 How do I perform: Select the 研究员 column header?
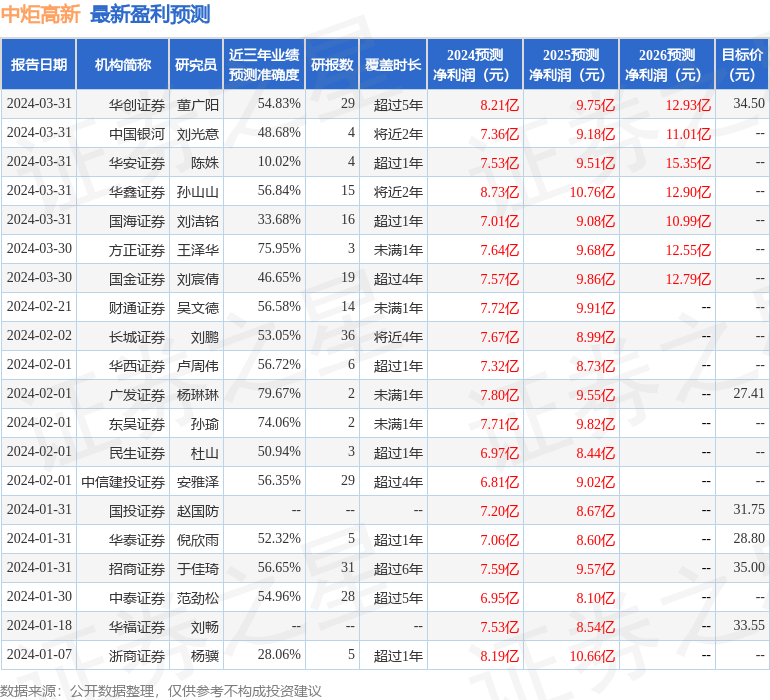pyautogui.click(x=196, y=64)
